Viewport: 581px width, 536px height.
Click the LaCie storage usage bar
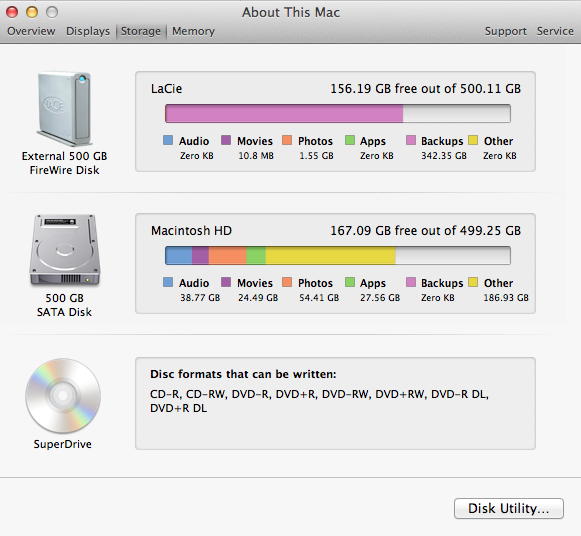point(338,113)
